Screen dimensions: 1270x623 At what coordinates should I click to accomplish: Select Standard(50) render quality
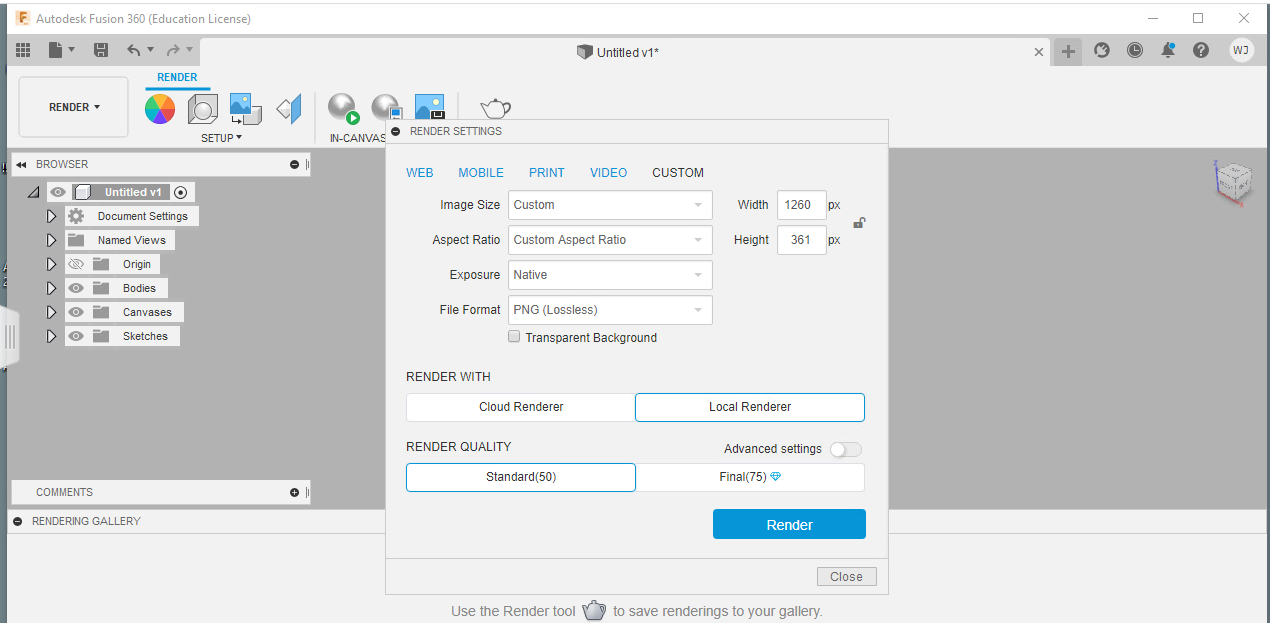(521, 477)
